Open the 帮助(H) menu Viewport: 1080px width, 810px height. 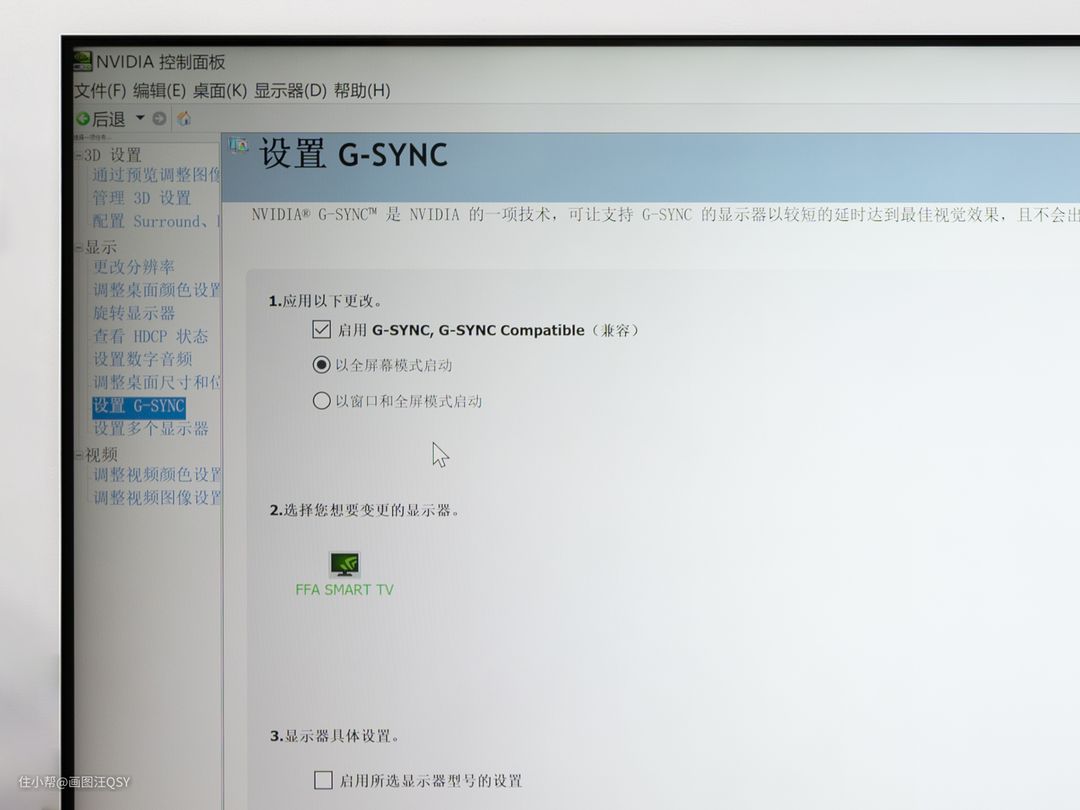pos(362,90)
